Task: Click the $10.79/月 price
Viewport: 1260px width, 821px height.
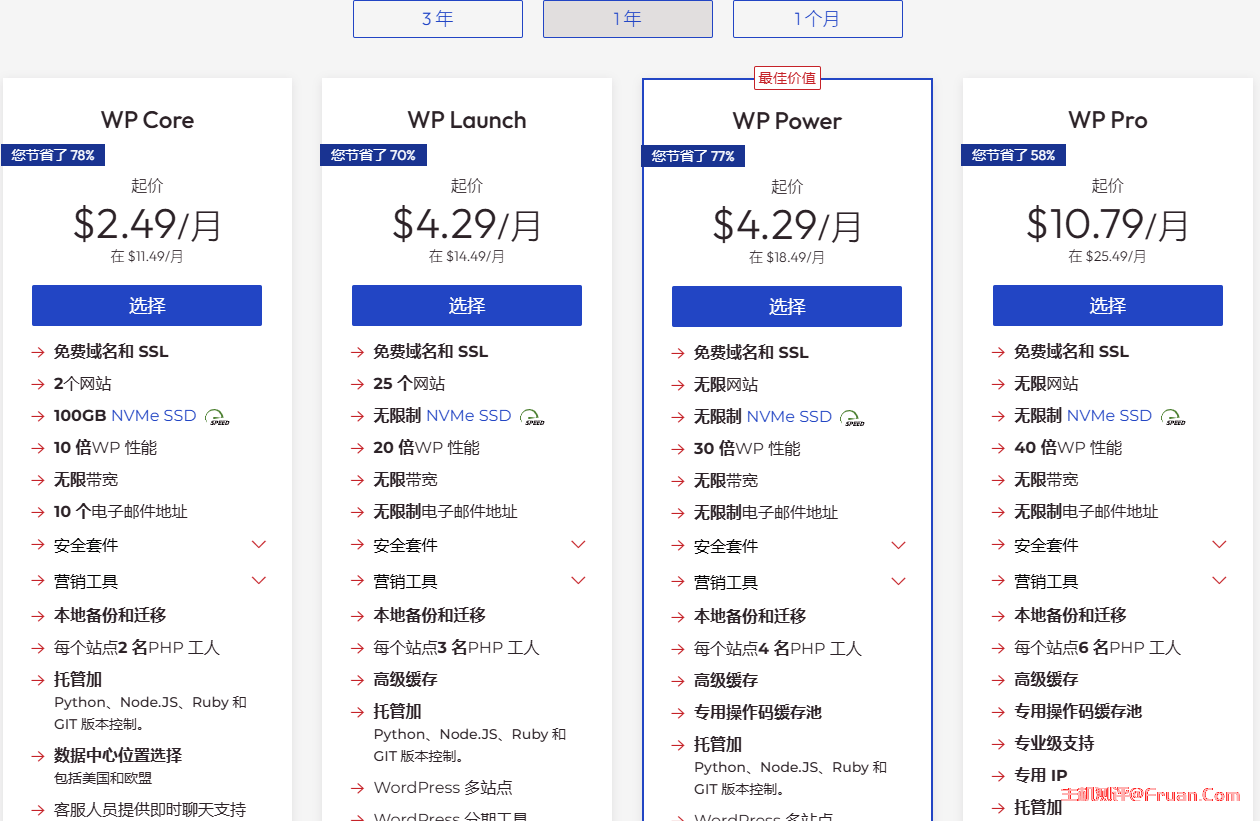Action: pyautogui.click(x=1107, y=224)
